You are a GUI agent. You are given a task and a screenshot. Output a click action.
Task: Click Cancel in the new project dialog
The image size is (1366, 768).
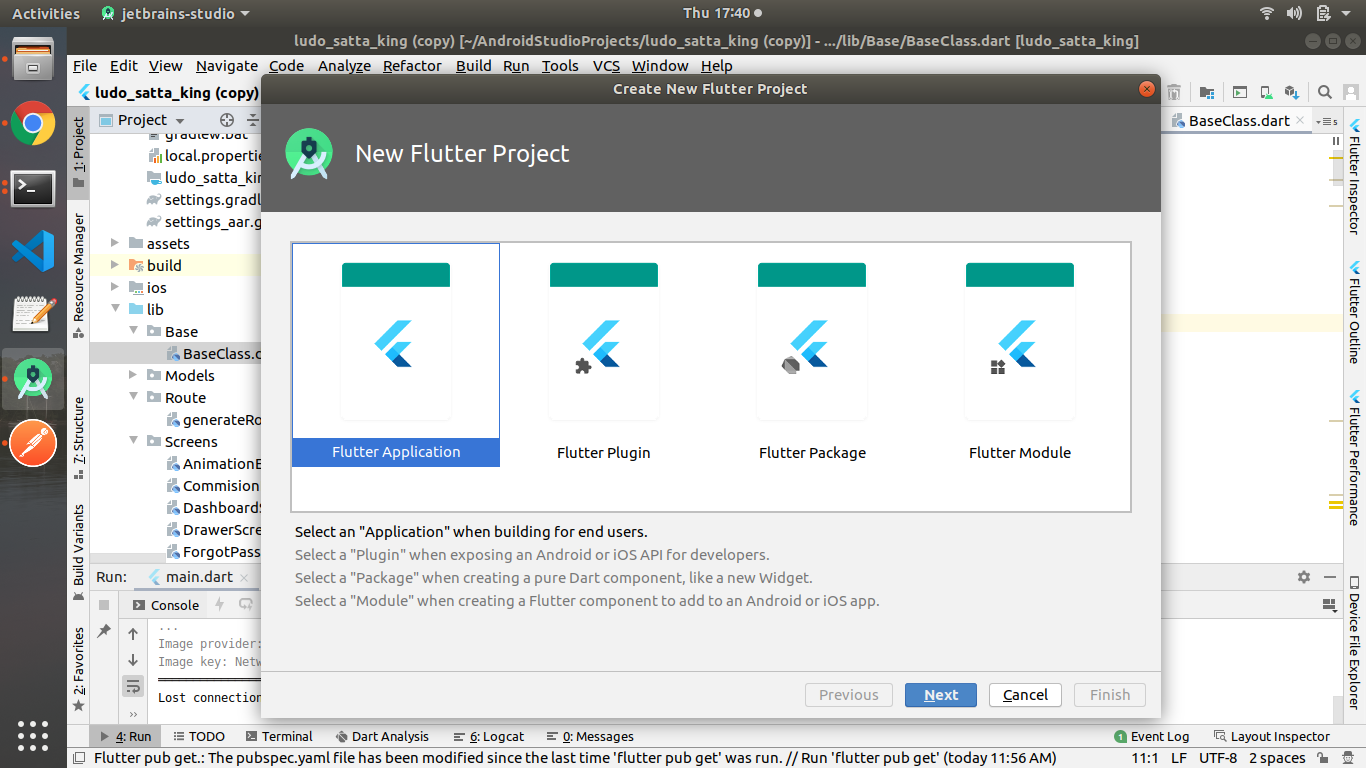click(1025, 695)
